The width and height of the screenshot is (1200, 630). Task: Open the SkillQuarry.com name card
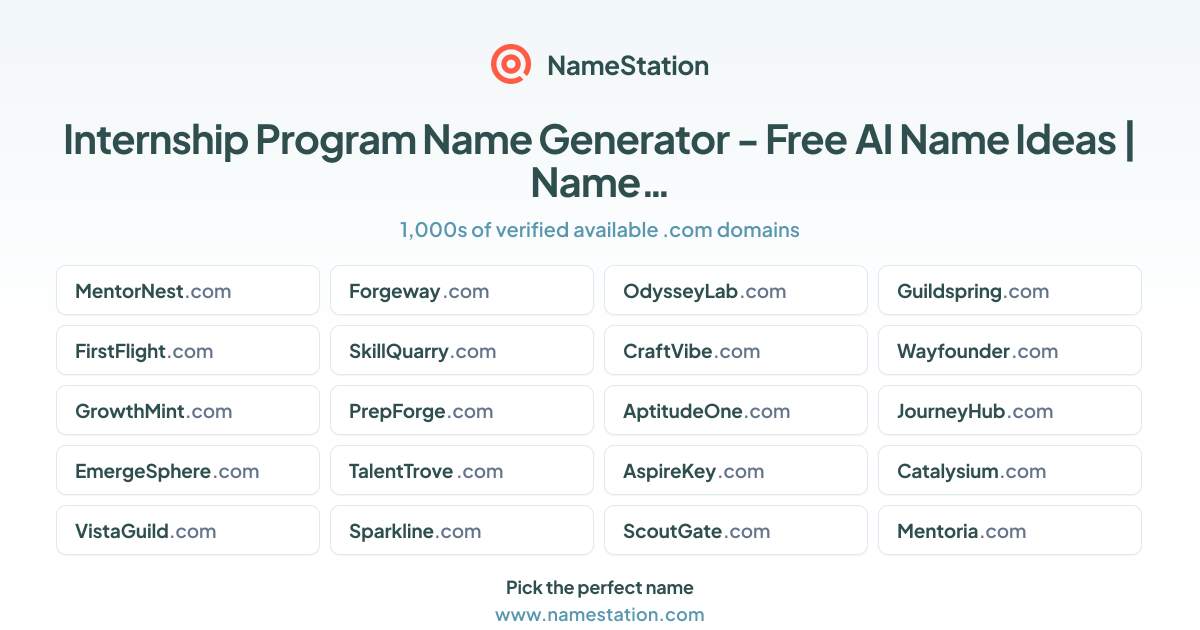click(462, 351)
